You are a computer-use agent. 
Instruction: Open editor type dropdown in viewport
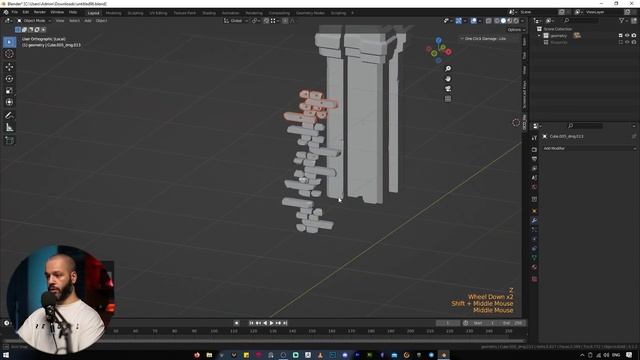8,20
